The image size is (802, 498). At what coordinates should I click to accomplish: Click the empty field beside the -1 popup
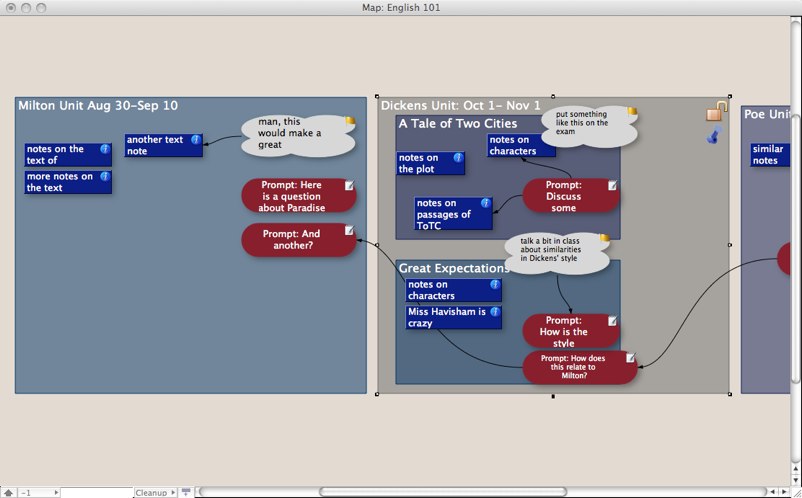pyautogui.click(x=97, y=492)
